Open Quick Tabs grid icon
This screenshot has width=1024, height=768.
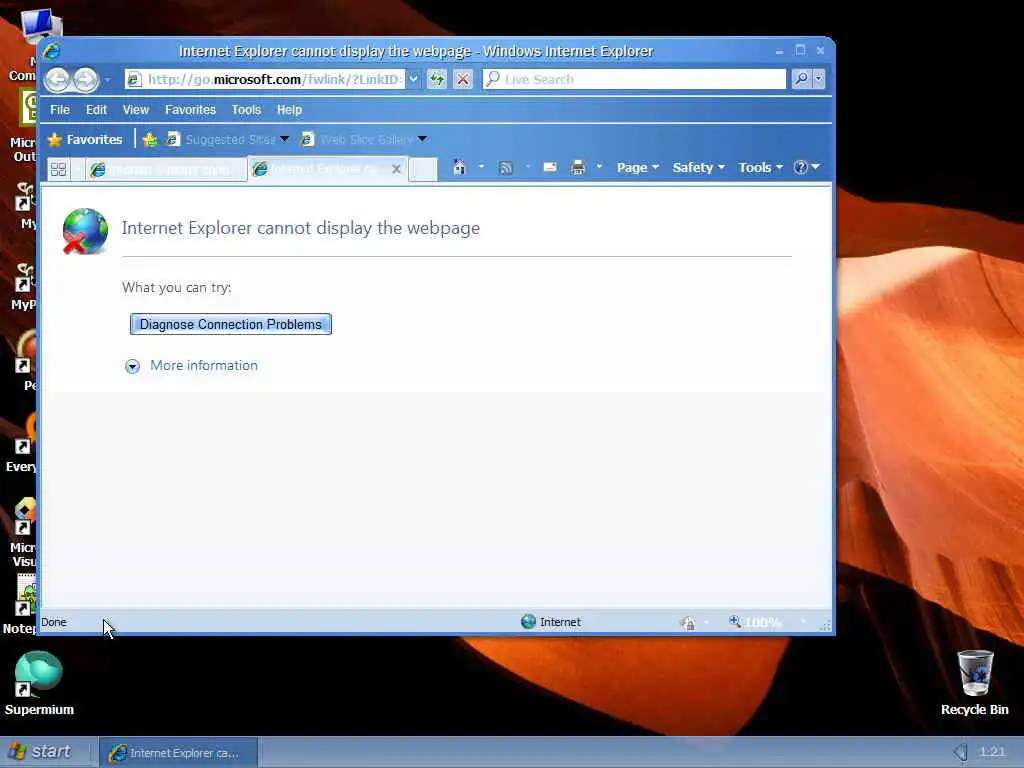tap(58, 169)
